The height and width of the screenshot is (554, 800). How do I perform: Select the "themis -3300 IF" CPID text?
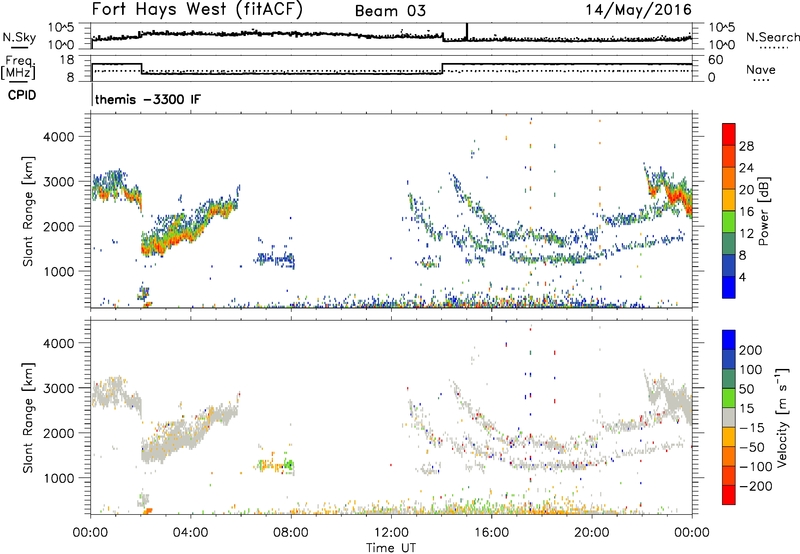[x=148, y=99]
